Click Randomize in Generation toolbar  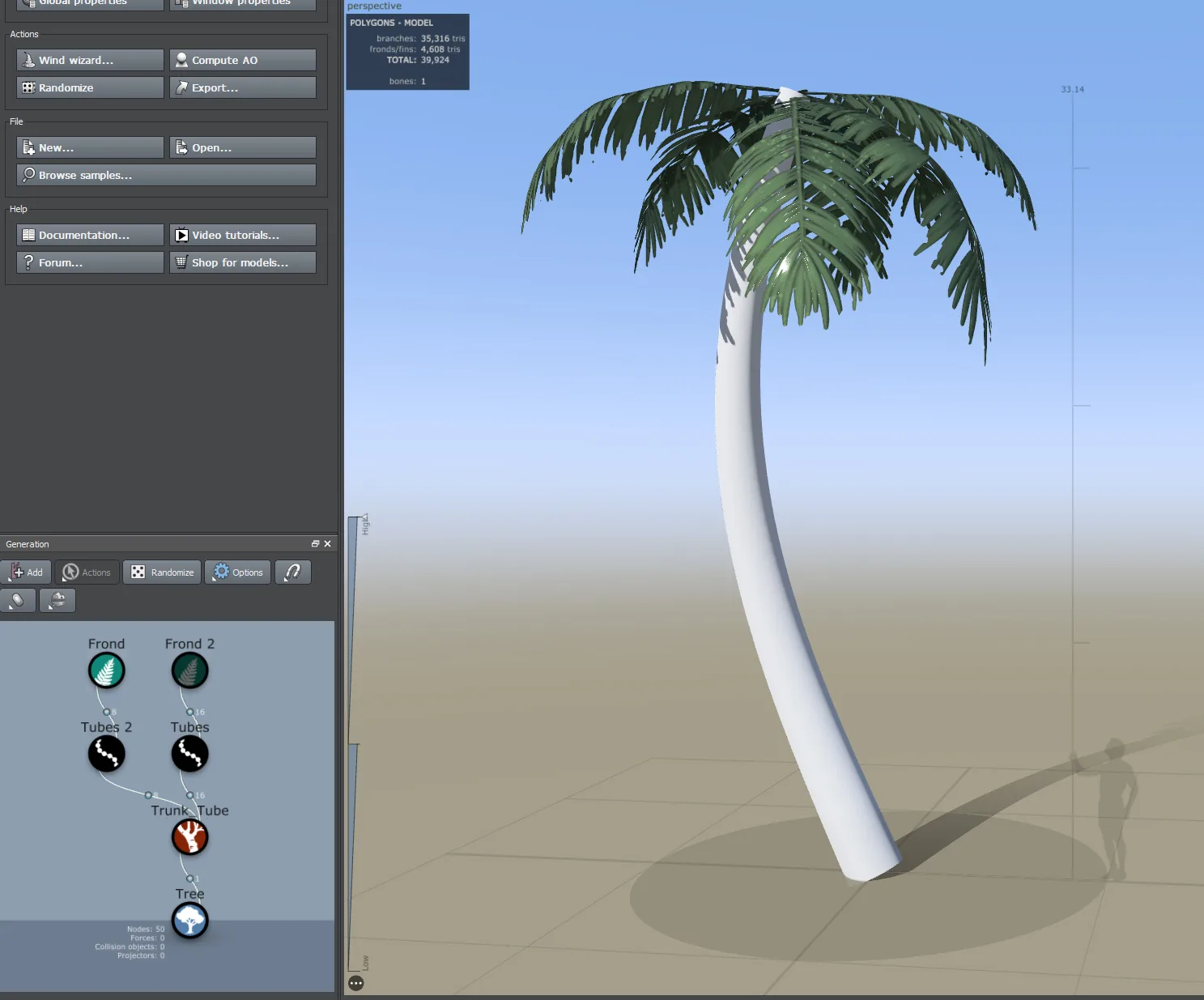tap(163, 572)
